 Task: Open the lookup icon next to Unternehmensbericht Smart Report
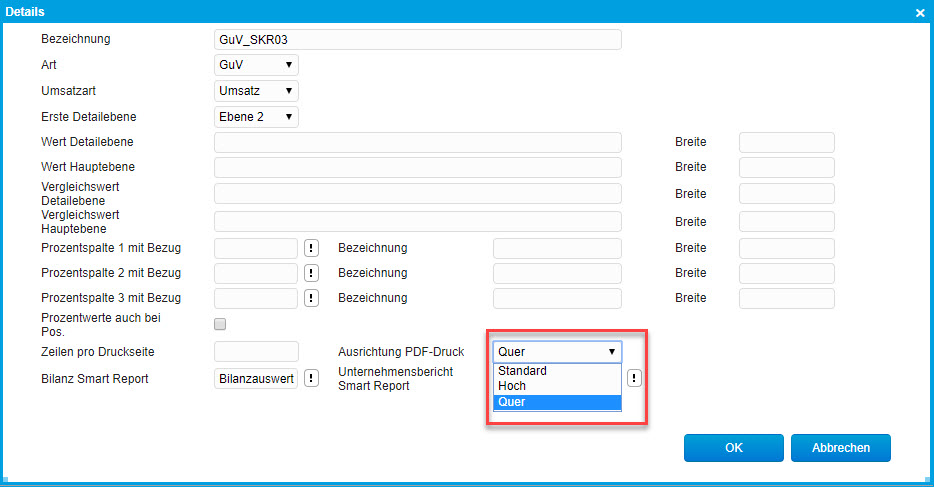coord(634,378)
